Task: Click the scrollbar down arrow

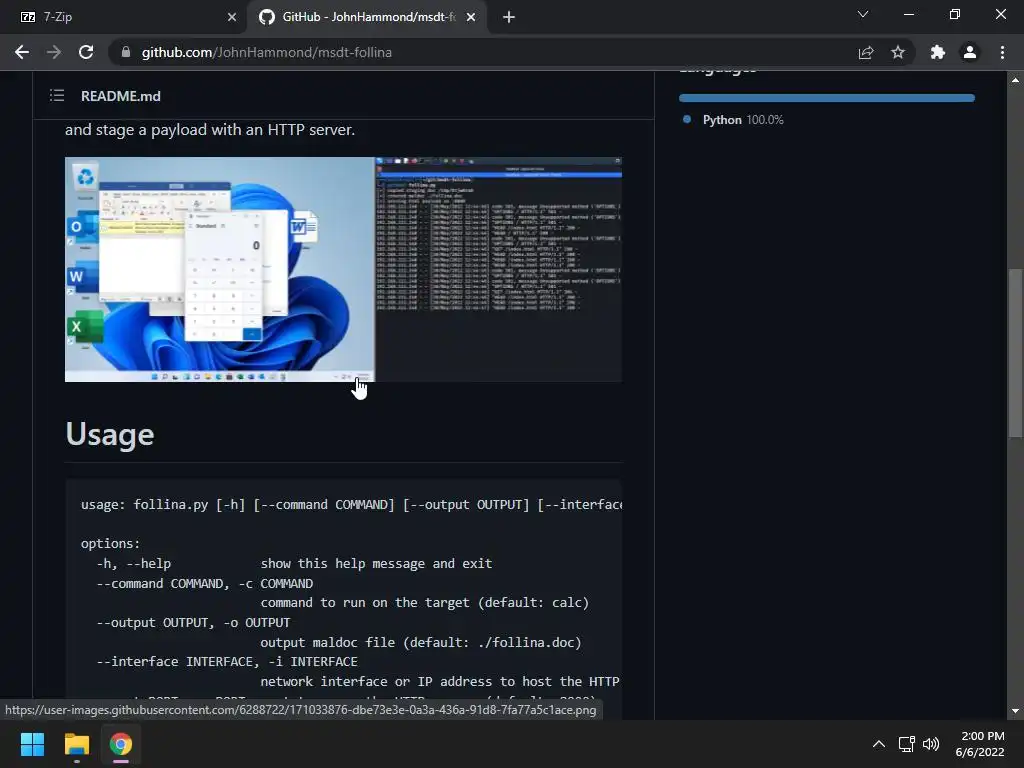Action: (1015, 711)
